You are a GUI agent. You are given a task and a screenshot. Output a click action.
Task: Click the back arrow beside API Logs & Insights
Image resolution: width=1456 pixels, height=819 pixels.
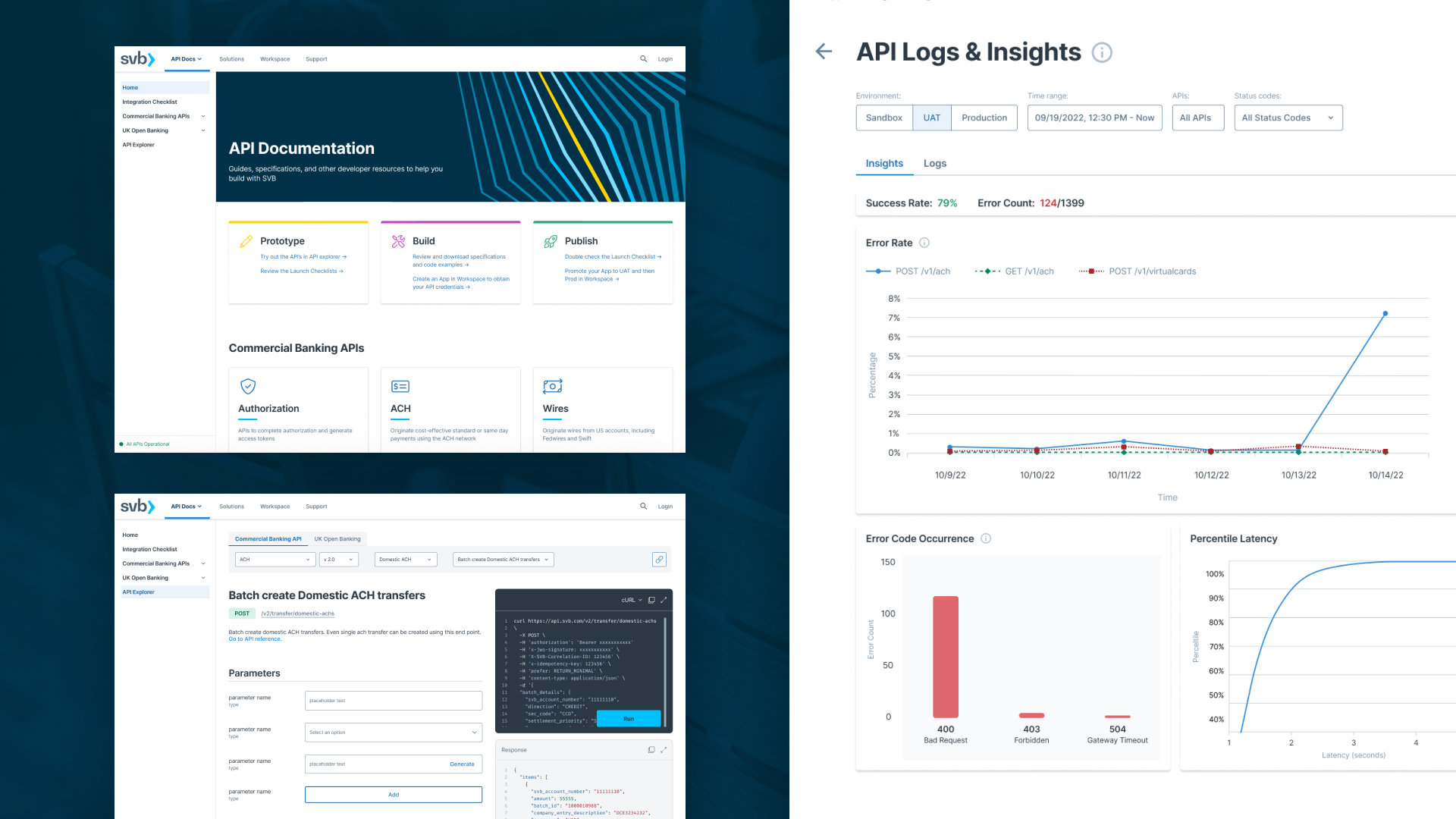[824, 52]
